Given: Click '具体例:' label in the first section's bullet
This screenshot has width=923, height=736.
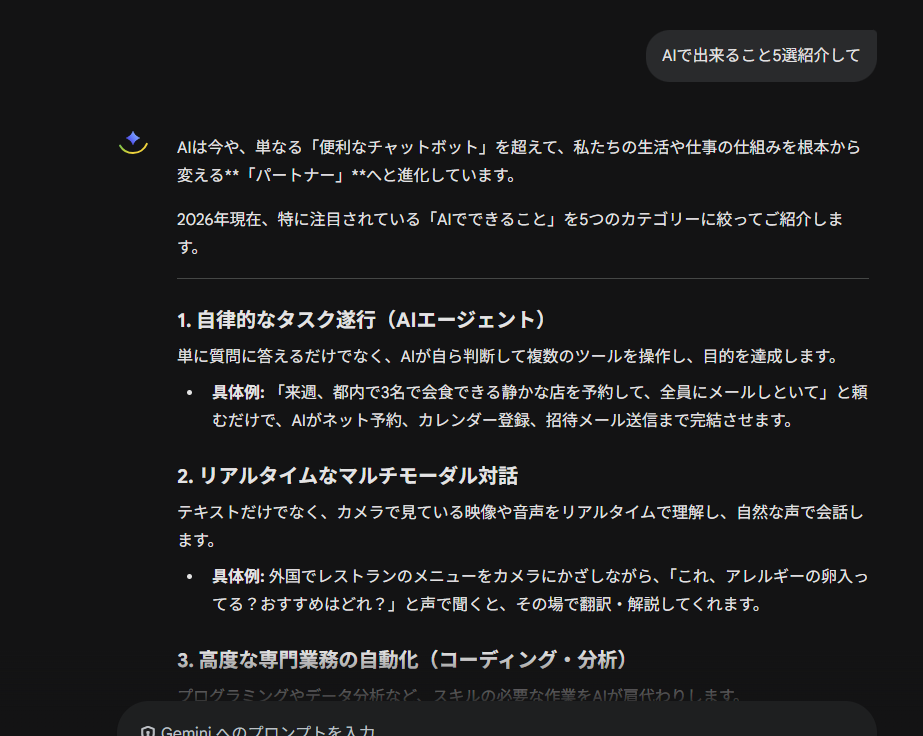Looking at the screenshot, I should click(238, 392).
